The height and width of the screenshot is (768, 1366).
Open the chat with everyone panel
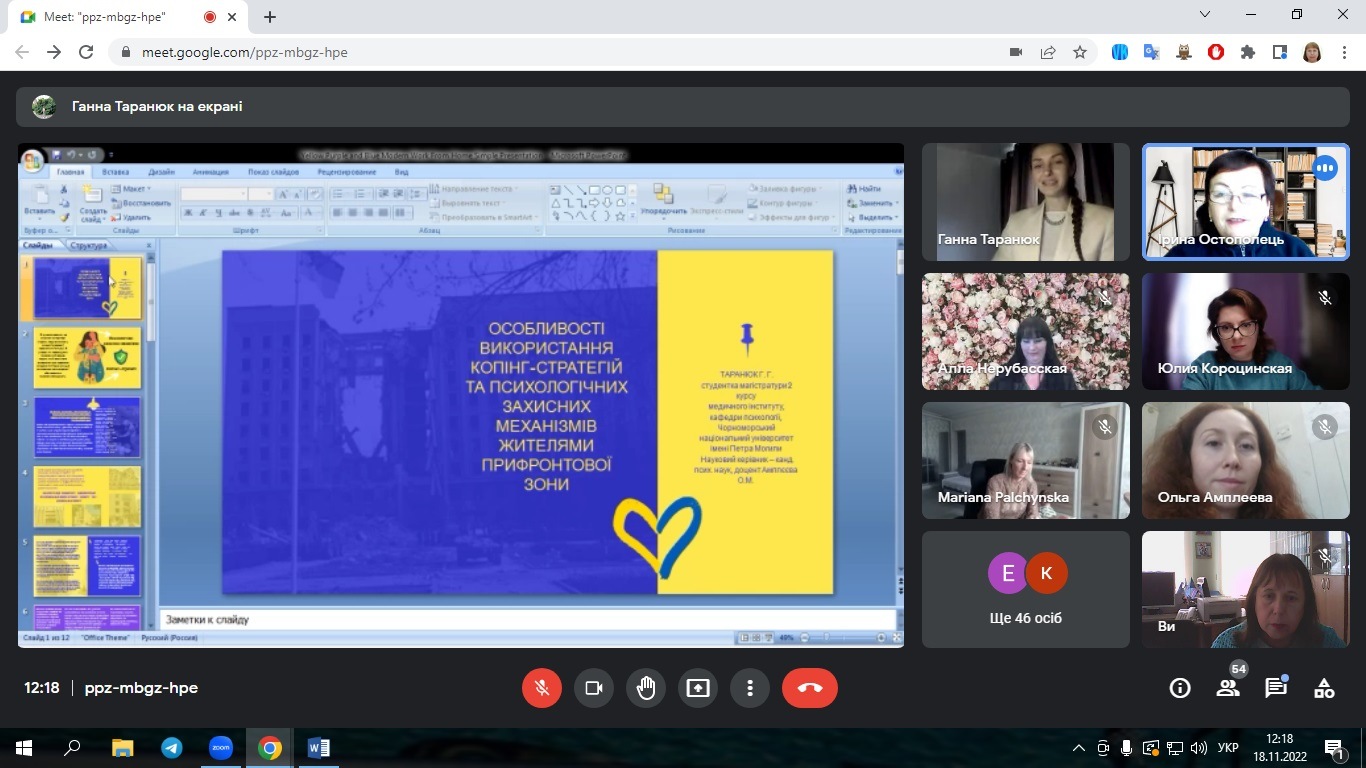point(1276,688)
